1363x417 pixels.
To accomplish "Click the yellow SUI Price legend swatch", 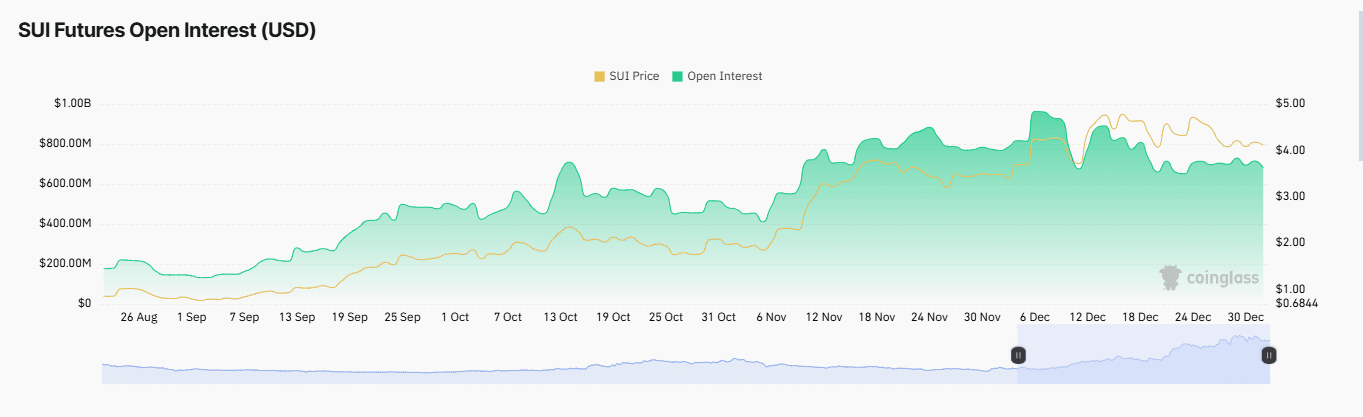I will pyautogui.click(x=599, y=76).
